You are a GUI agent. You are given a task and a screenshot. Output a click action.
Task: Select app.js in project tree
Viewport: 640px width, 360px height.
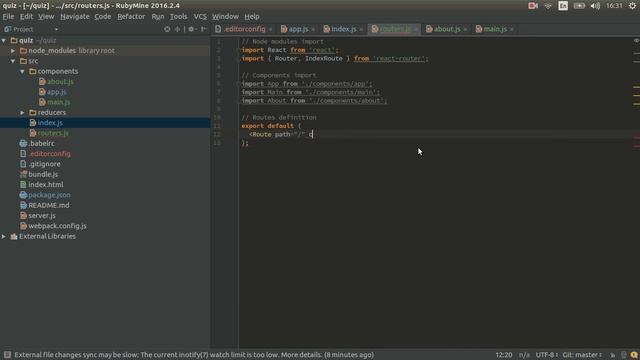[x=56, y=92]
